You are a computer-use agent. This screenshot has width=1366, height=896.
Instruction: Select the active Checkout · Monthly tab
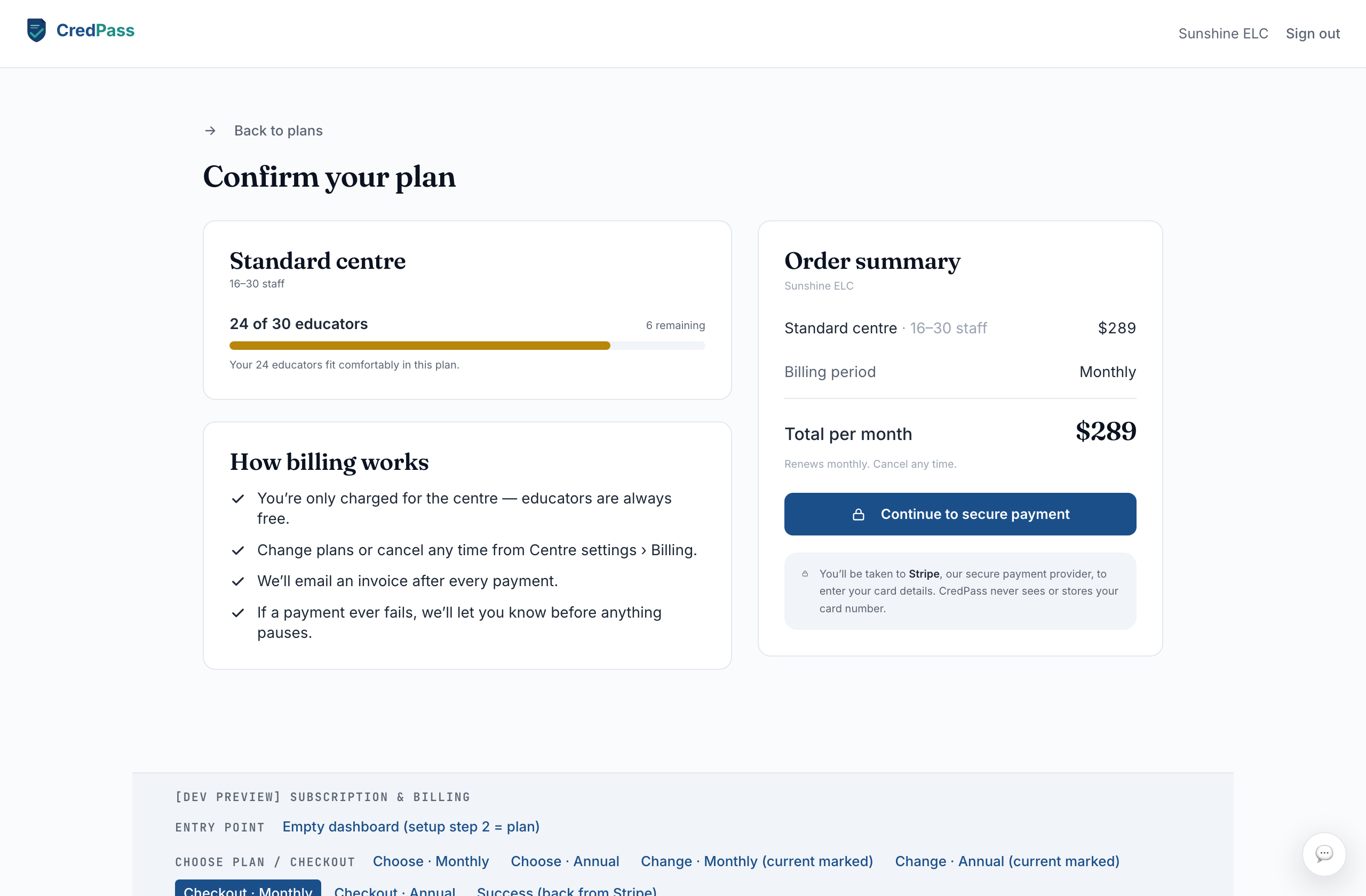(x=248, y=888)
